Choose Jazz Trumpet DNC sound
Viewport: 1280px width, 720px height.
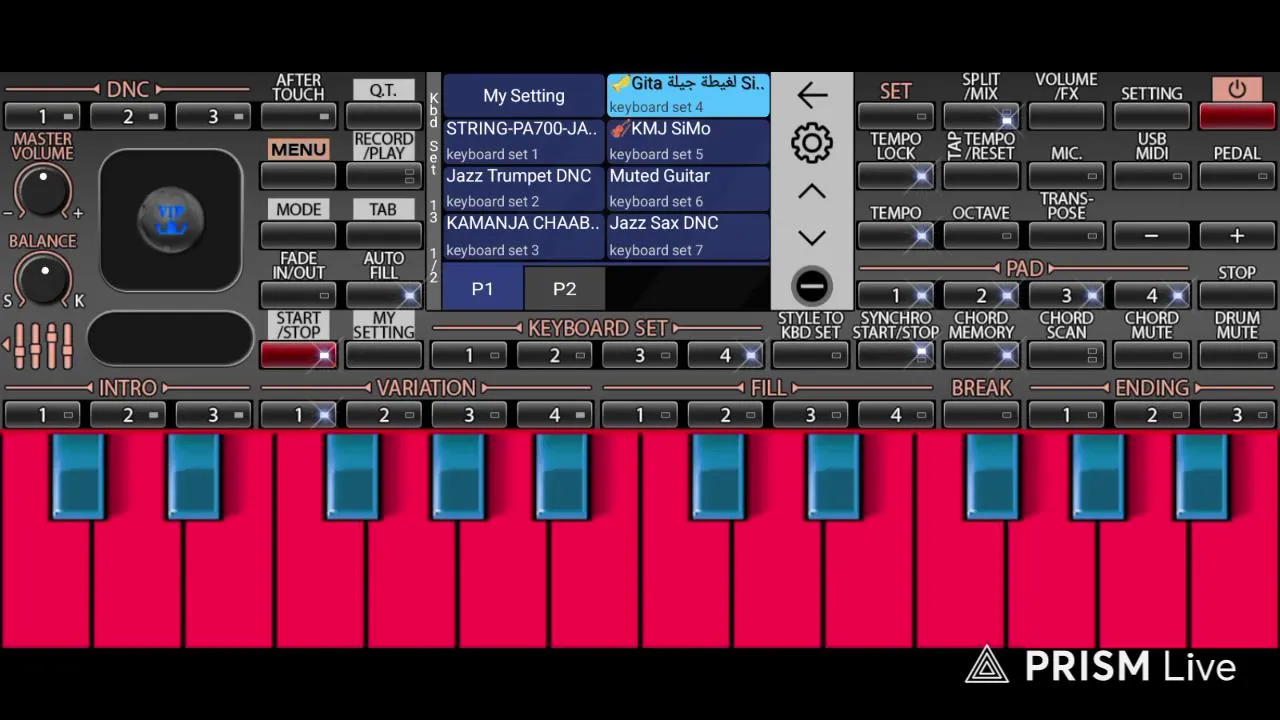(x=524, y=188)
